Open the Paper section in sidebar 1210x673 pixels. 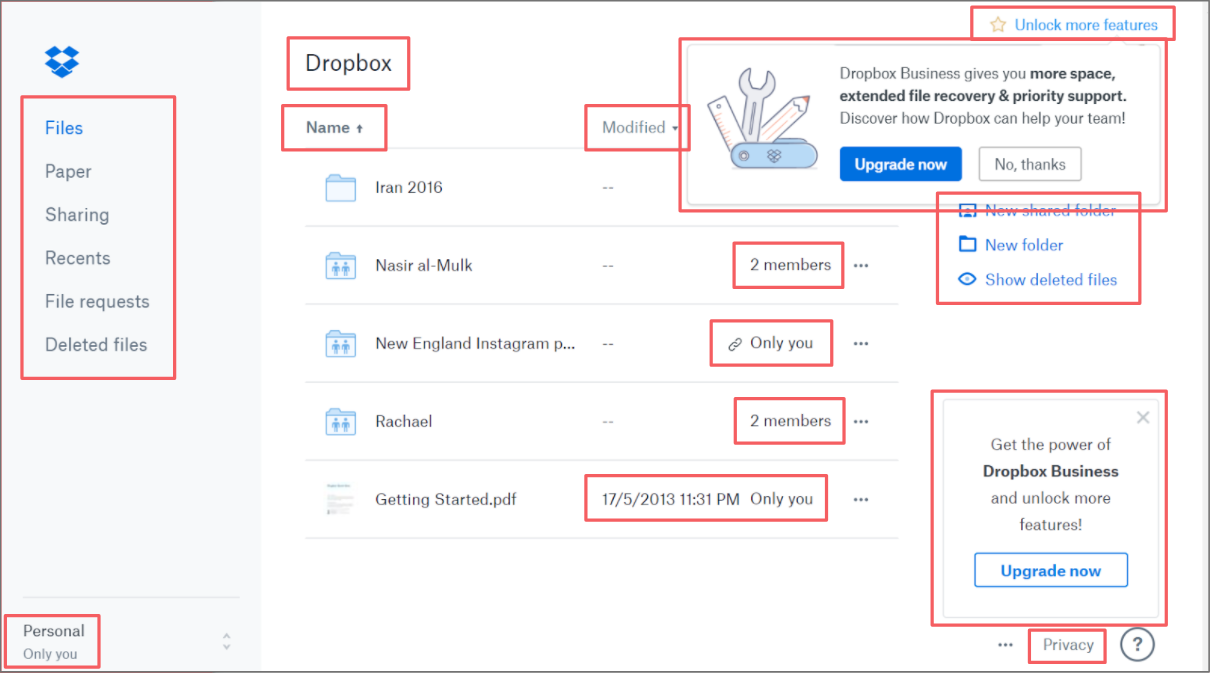(68, 172)
